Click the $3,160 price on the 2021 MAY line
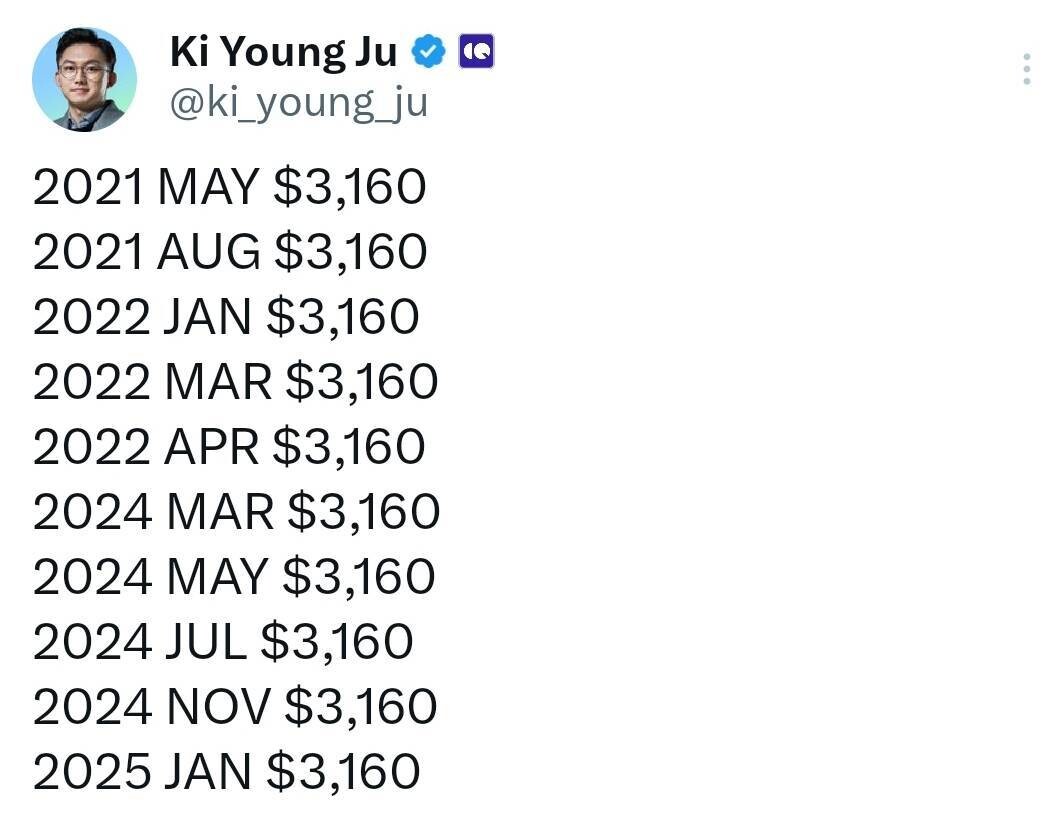Screen dimensions: 1054x836 click(349, 188)
